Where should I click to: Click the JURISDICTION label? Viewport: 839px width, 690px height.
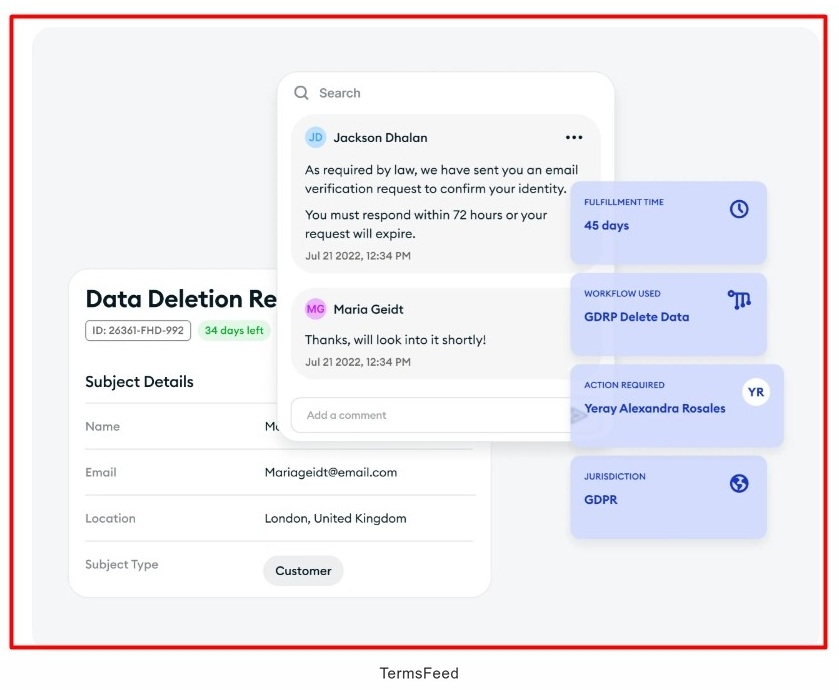(615, 476)
